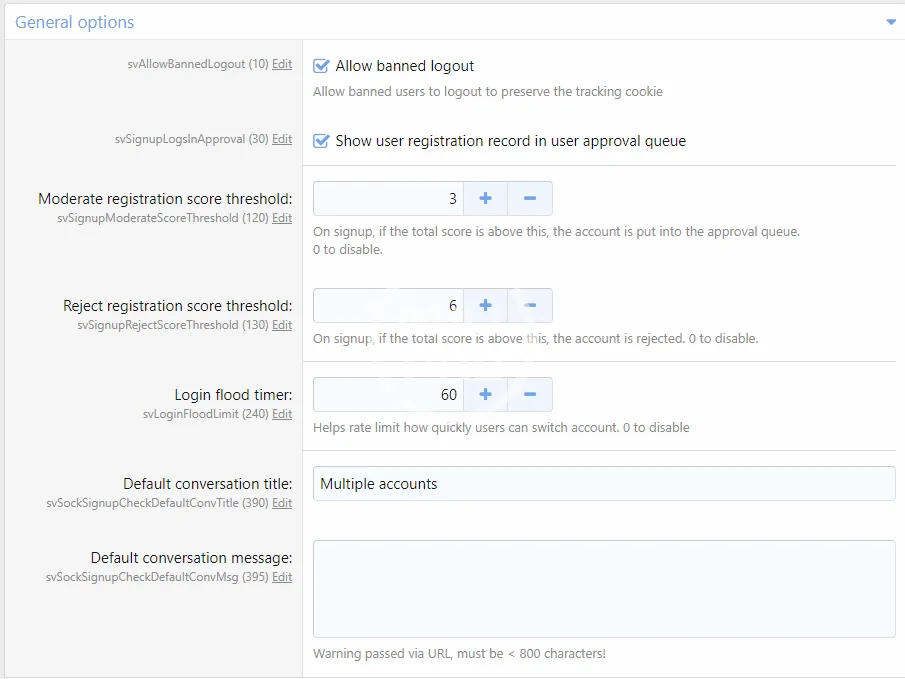Open the General options header link
This screenshot has height=679, width=905.
75,22
